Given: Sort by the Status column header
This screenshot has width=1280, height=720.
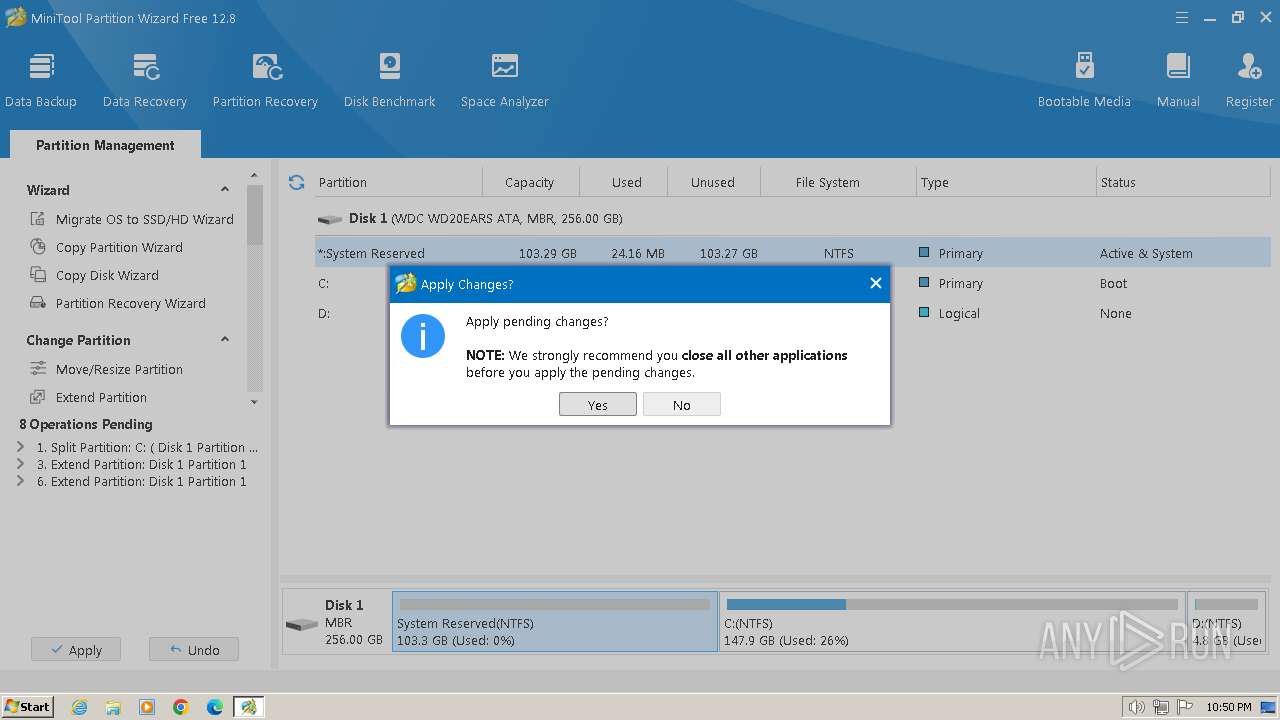Looking at the screenshot, I should pyautogui.click(x=1185, y=182).
